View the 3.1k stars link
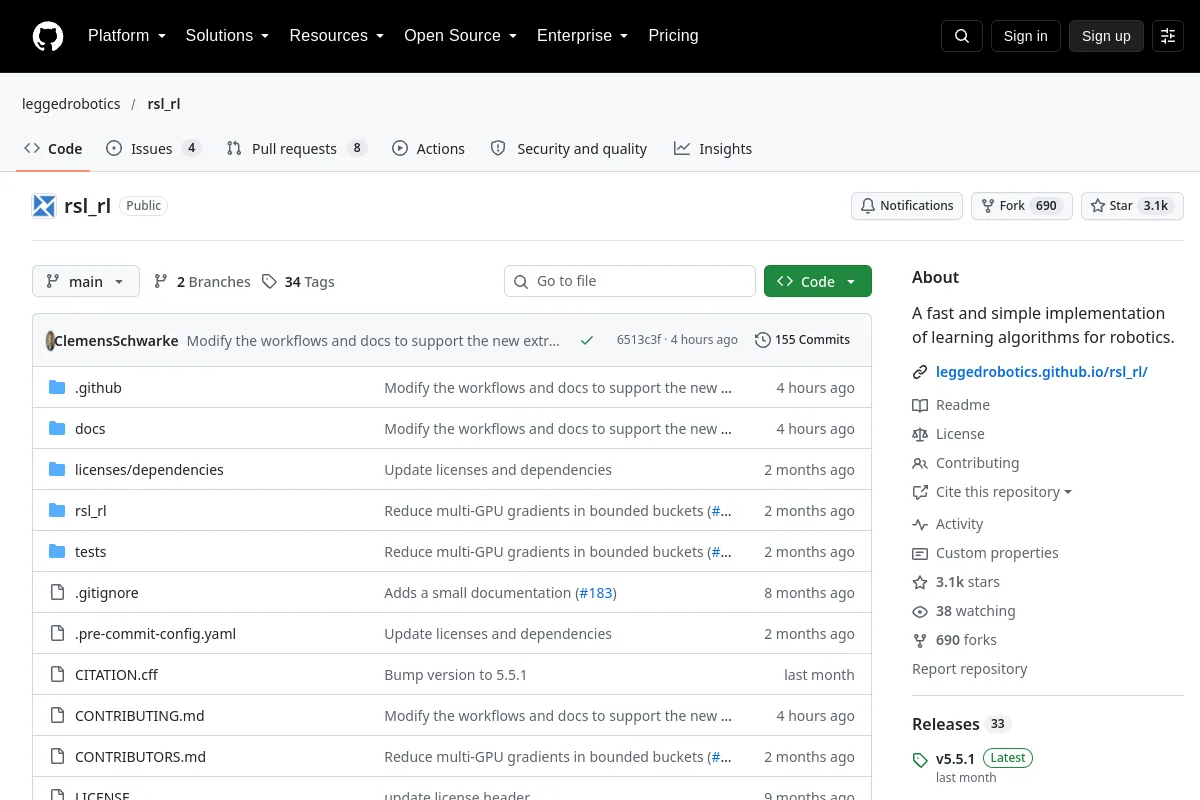 click(968, 582)
